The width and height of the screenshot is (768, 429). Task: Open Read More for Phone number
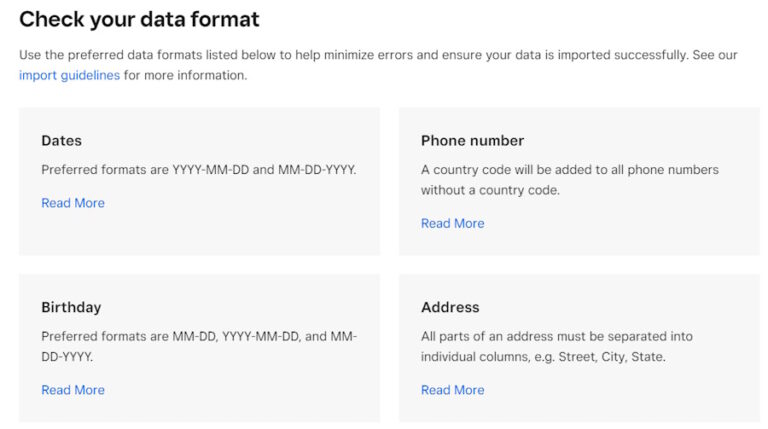coord(452,223)
